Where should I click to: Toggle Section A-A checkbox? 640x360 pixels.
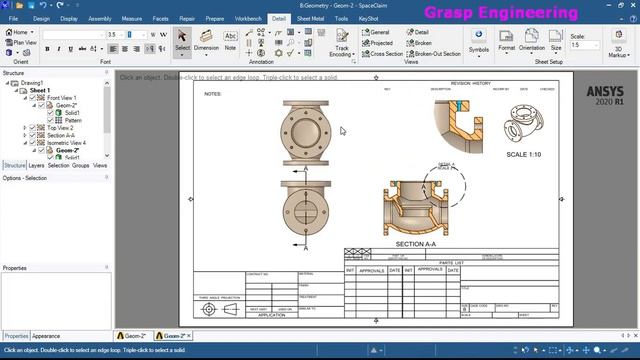(x=32, y=135)
